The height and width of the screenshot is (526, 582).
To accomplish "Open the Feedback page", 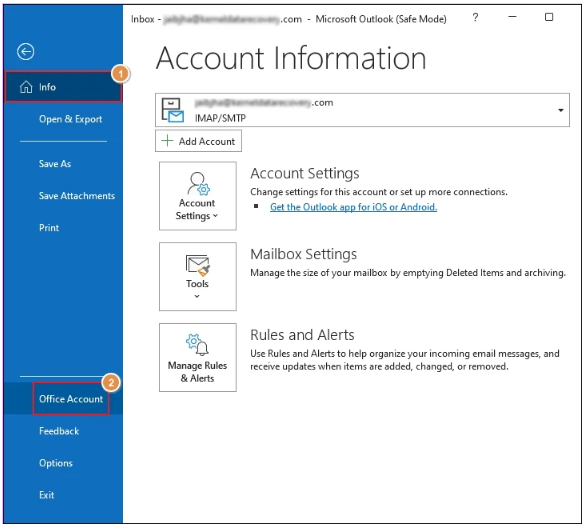I will pos(59,431).
